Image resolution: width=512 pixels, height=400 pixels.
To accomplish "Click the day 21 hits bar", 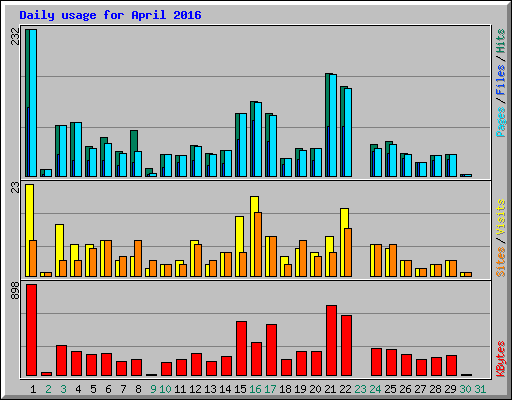I will (327, 125).
